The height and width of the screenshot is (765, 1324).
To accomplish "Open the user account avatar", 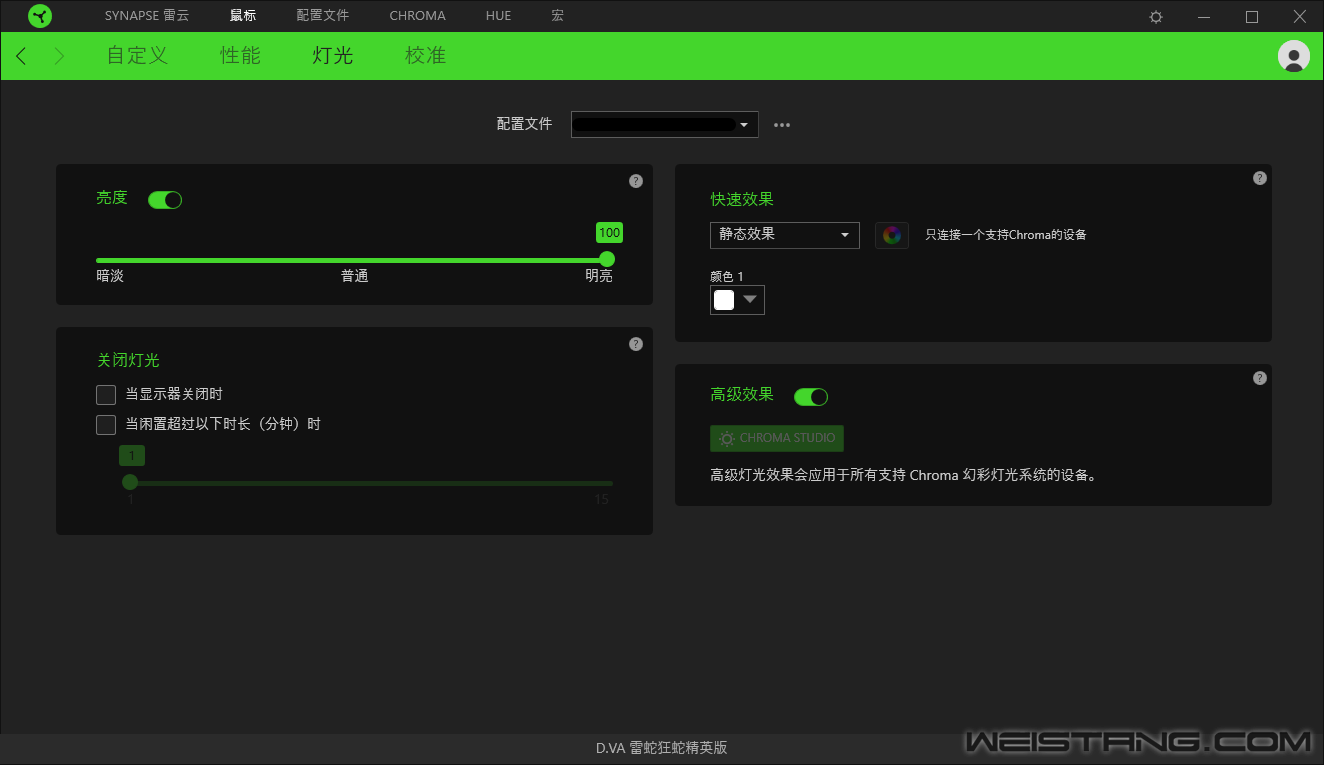I will point(1293,56).
